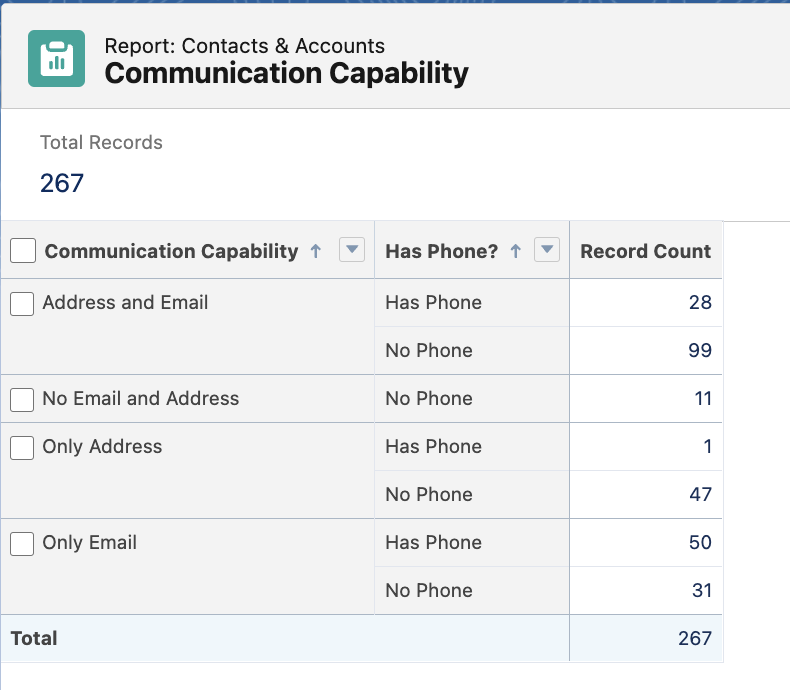Select the Only Address count 47 cell
Image resolution: width=790 pixels, height=690 pixels.
point(700,494)
